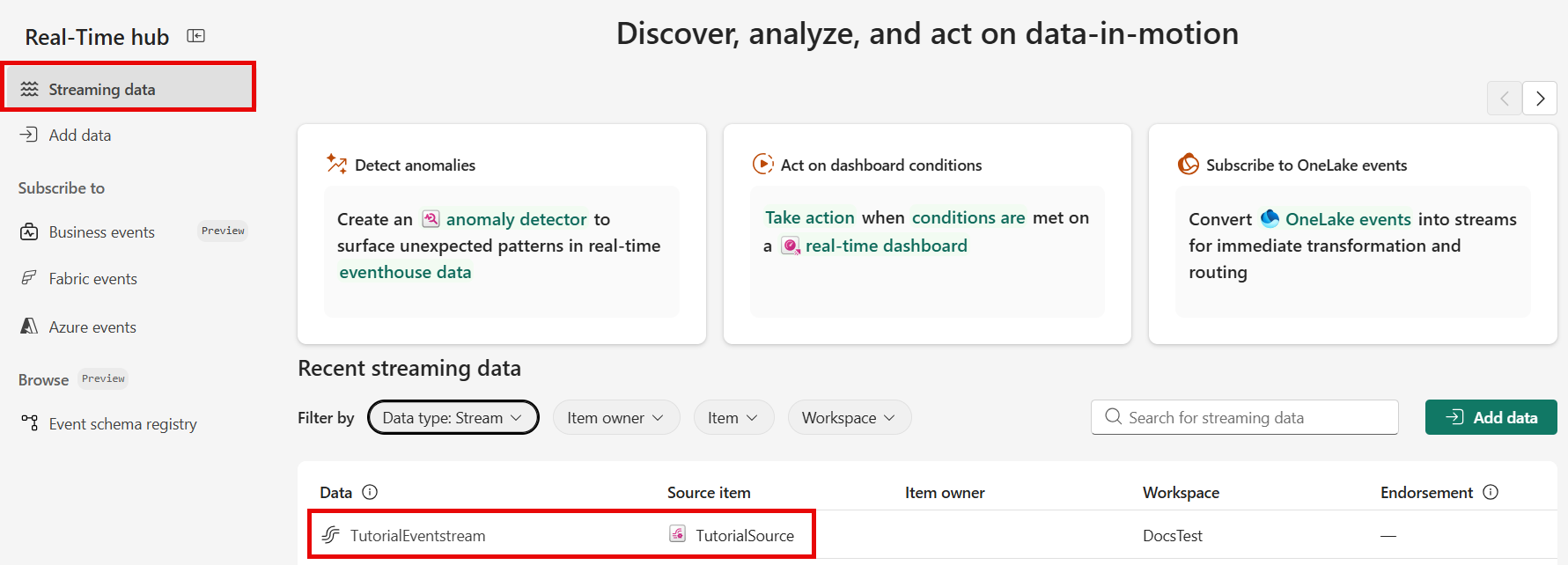Screen dimensions: 1568x565
Task: Click the Subscribe to OneLake events icon
Action: point(1189,164)
